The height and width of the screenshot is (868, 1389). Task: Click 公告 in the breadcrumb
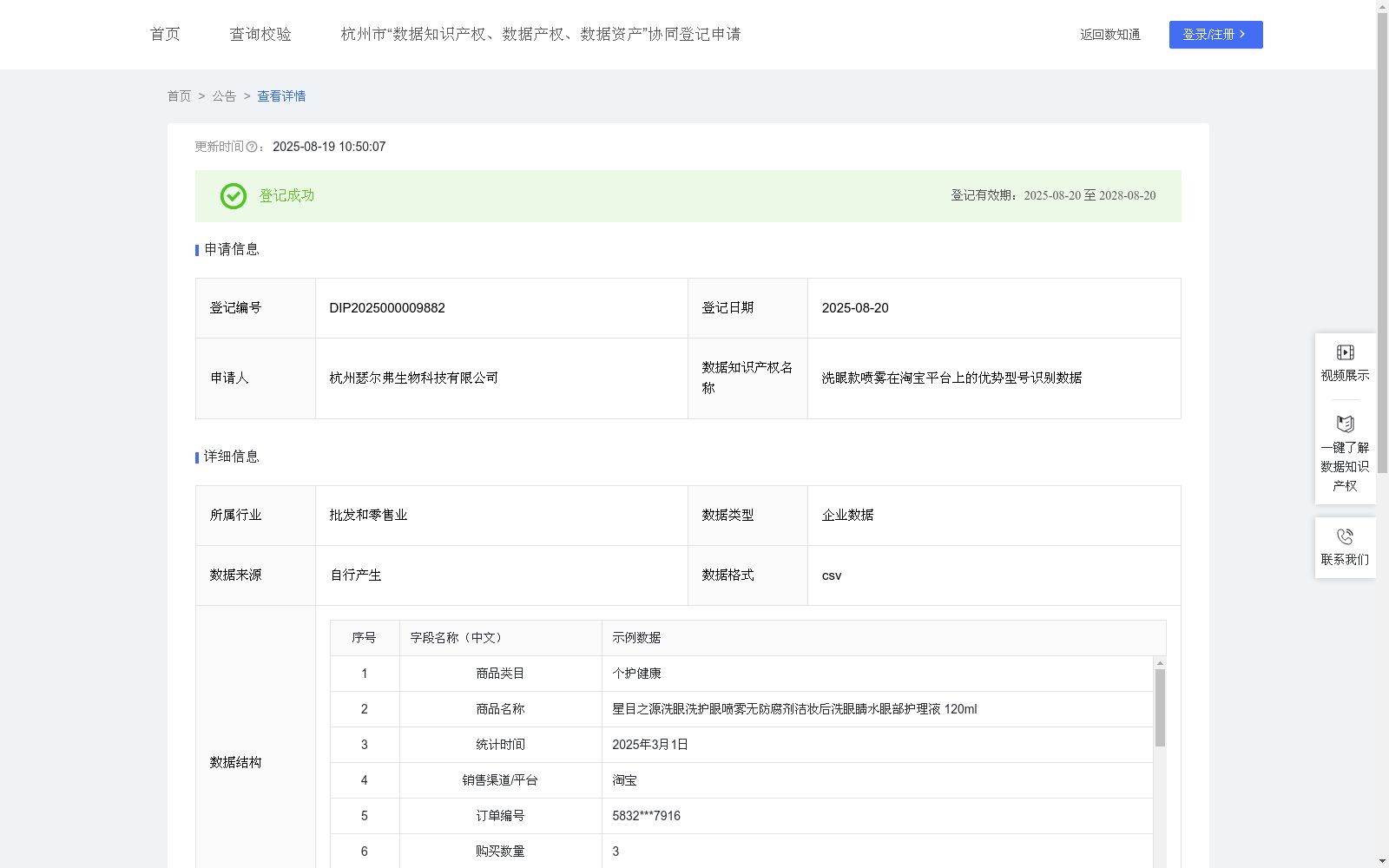pos(224,96)
